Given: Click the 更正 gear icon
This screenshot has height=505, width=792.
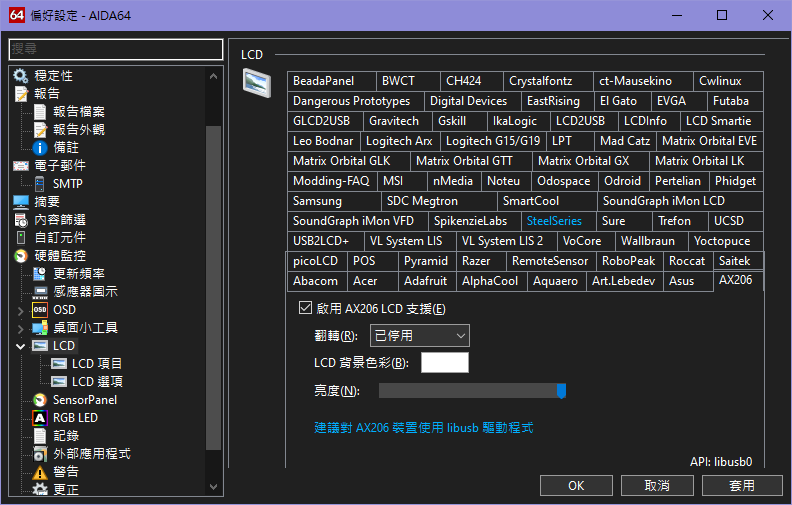Looking at the screenshot, I should (40, 489).
